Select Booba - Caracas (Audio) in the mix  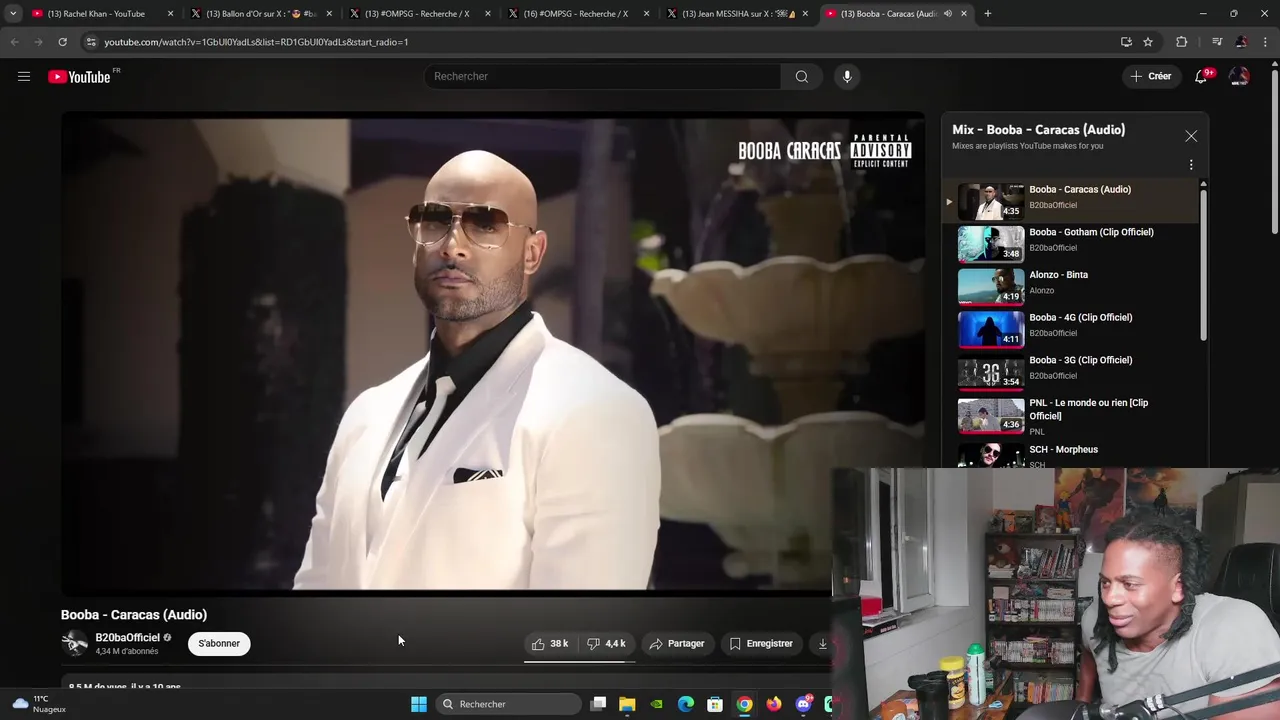click(1071, 201)
